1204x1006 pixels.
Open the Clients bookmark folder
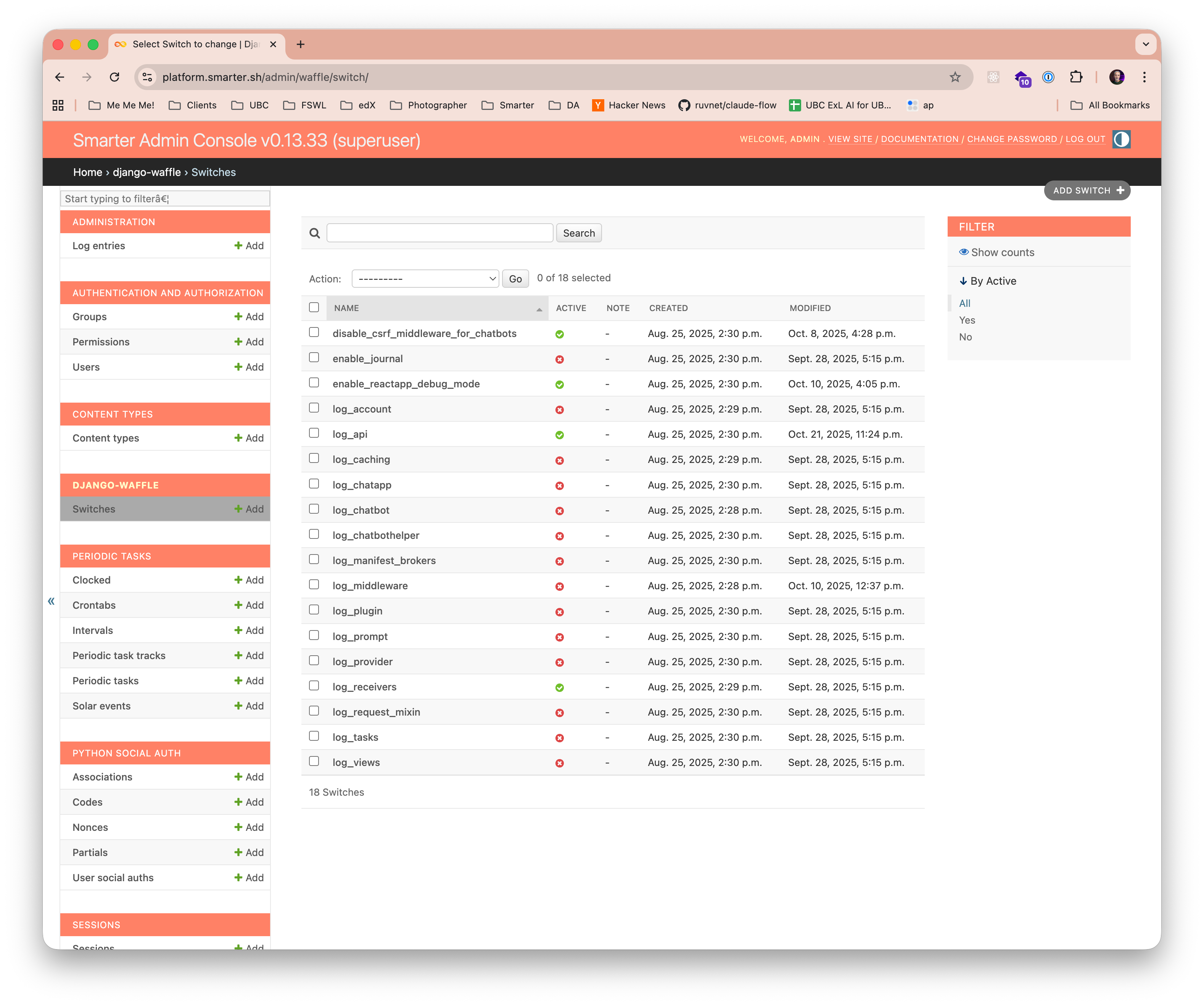click(x=193, y=105)
